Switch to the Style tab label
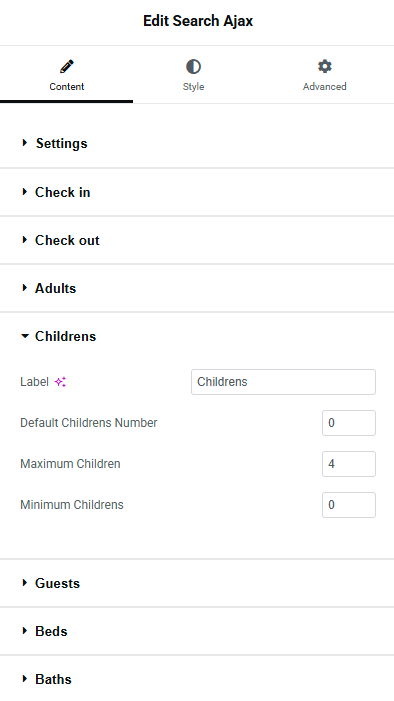Screen dimensions: 394x701 [193, 86]
